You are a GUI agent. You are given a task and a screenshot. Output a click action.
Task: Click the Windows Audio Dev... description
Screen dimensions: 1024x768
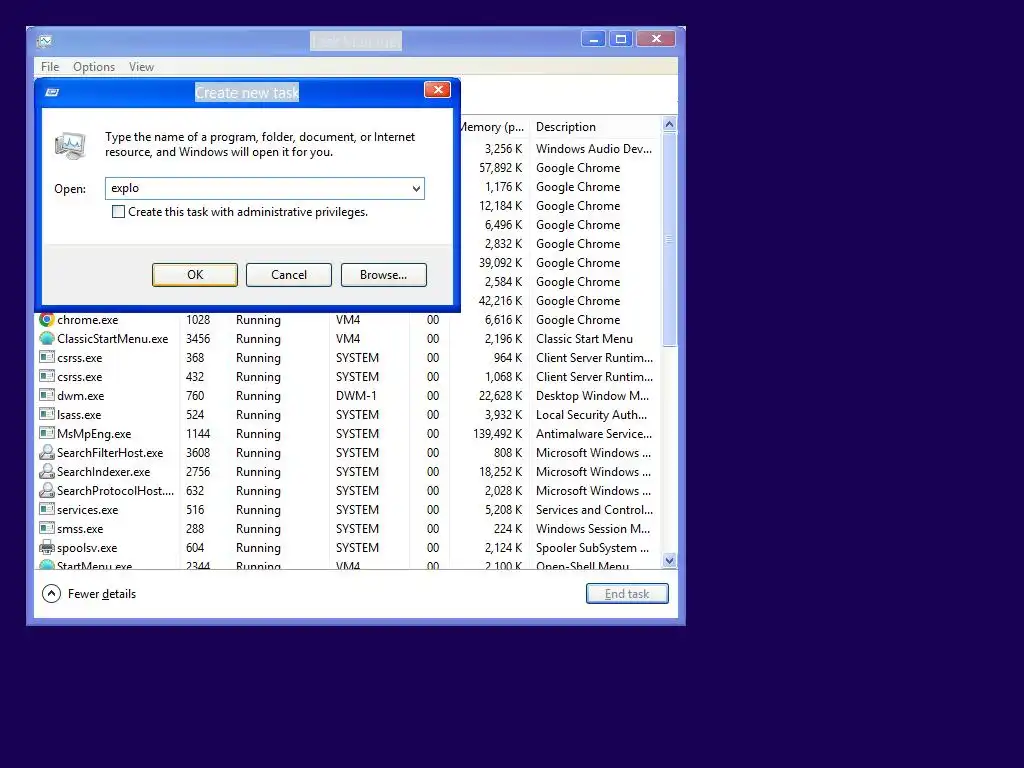coord(594,149)
